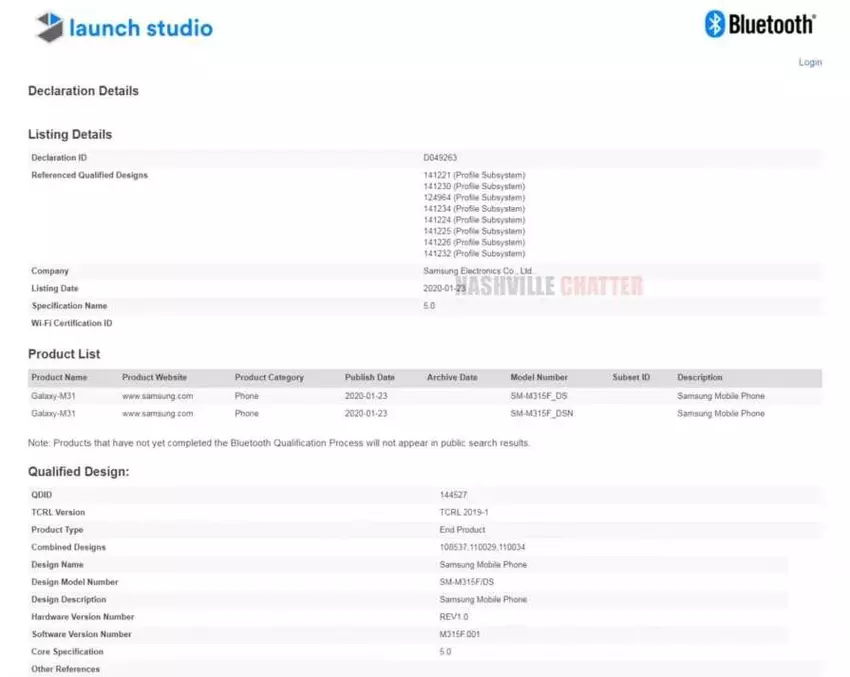Image resolution: width=850 pixels, height=677 pixels.
Task: Click referenced design 141232 Profile Subsystem
Action: point(473,254)
